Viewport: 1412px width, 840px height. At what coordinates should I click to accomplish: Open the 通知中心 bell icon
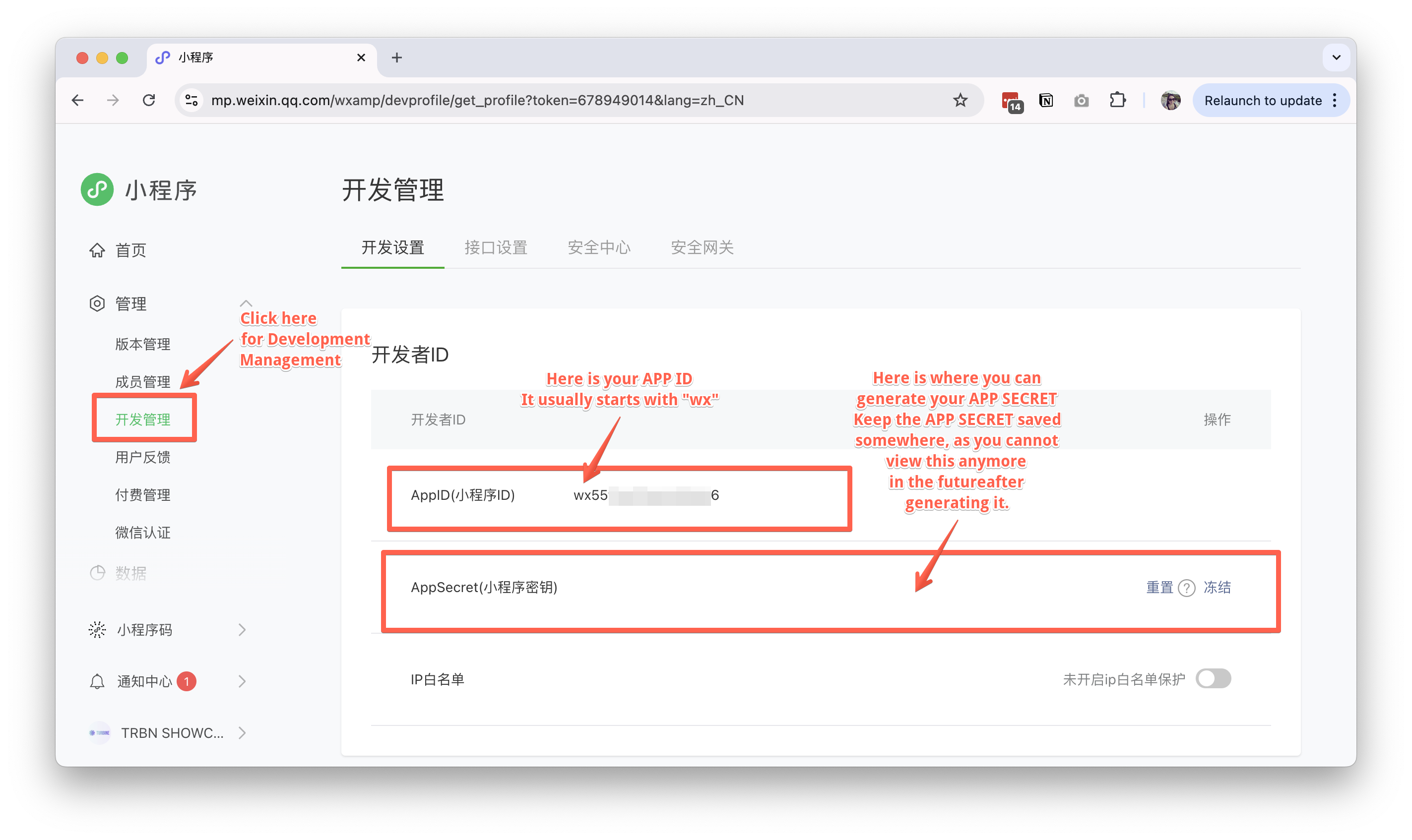point(97,681)
